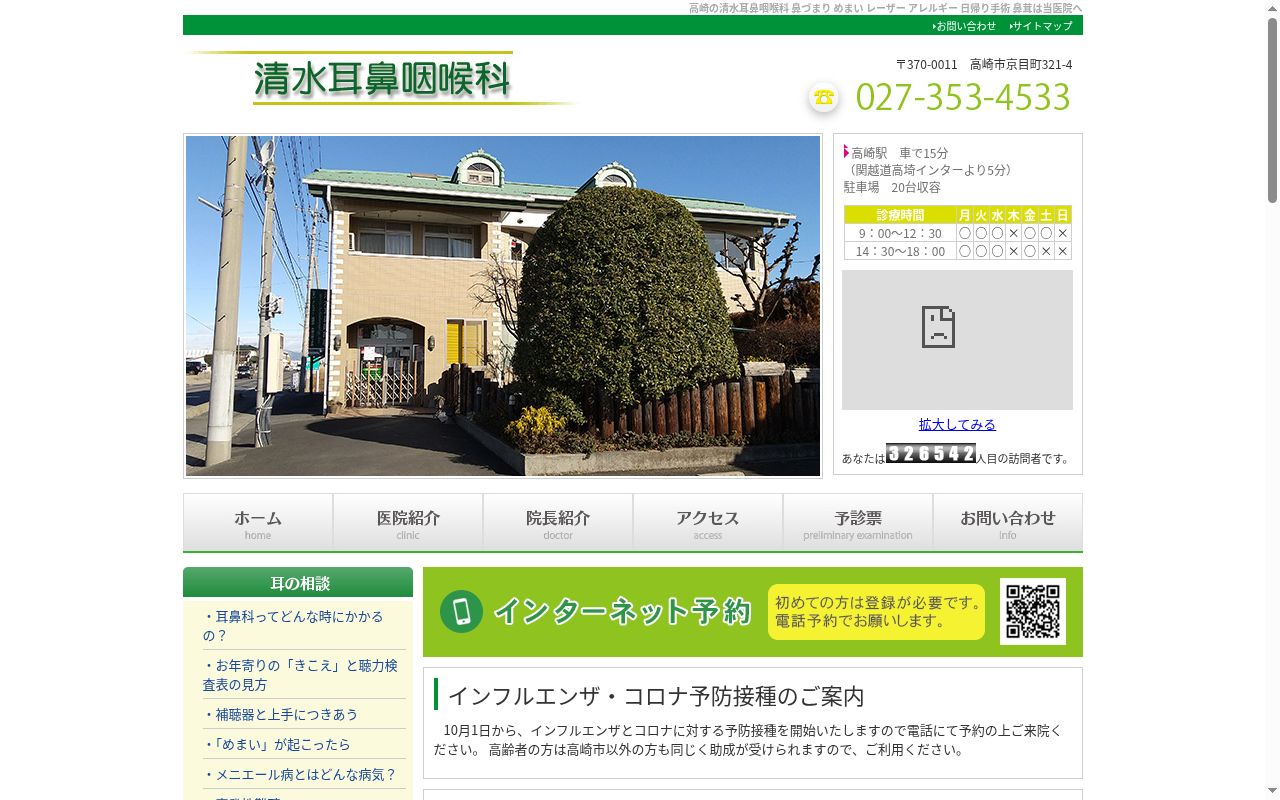Open the 院長紹介 navigation tab

pos(558,522)
